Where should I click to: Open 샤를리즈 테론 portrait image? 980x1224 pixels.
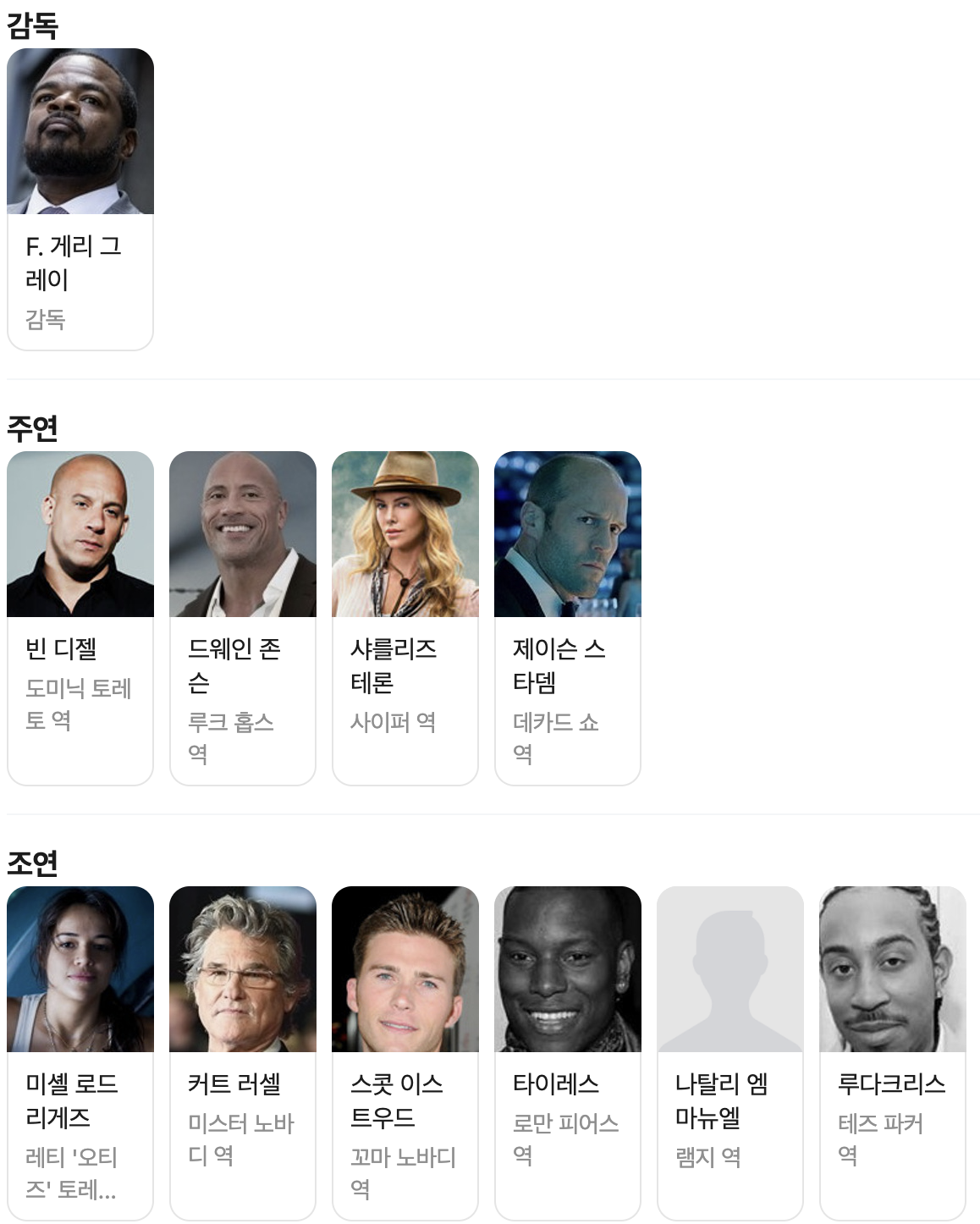click(x=405, y=534)
